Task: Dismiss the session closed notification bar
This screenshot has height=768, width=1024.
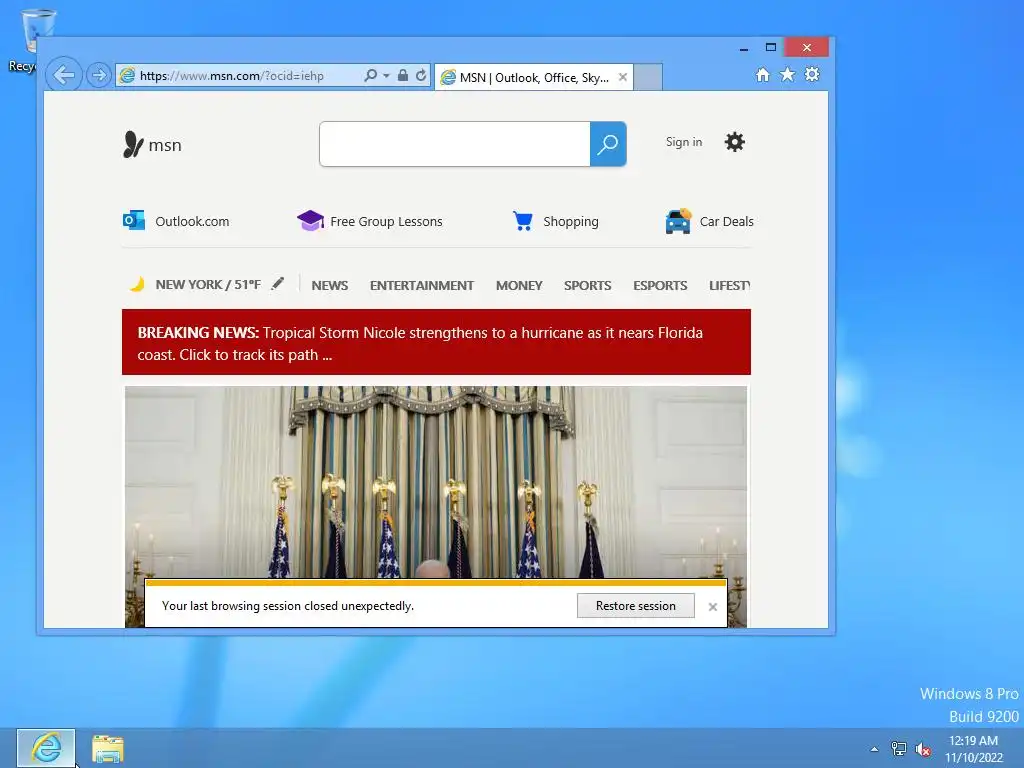Action: [712, 607]
